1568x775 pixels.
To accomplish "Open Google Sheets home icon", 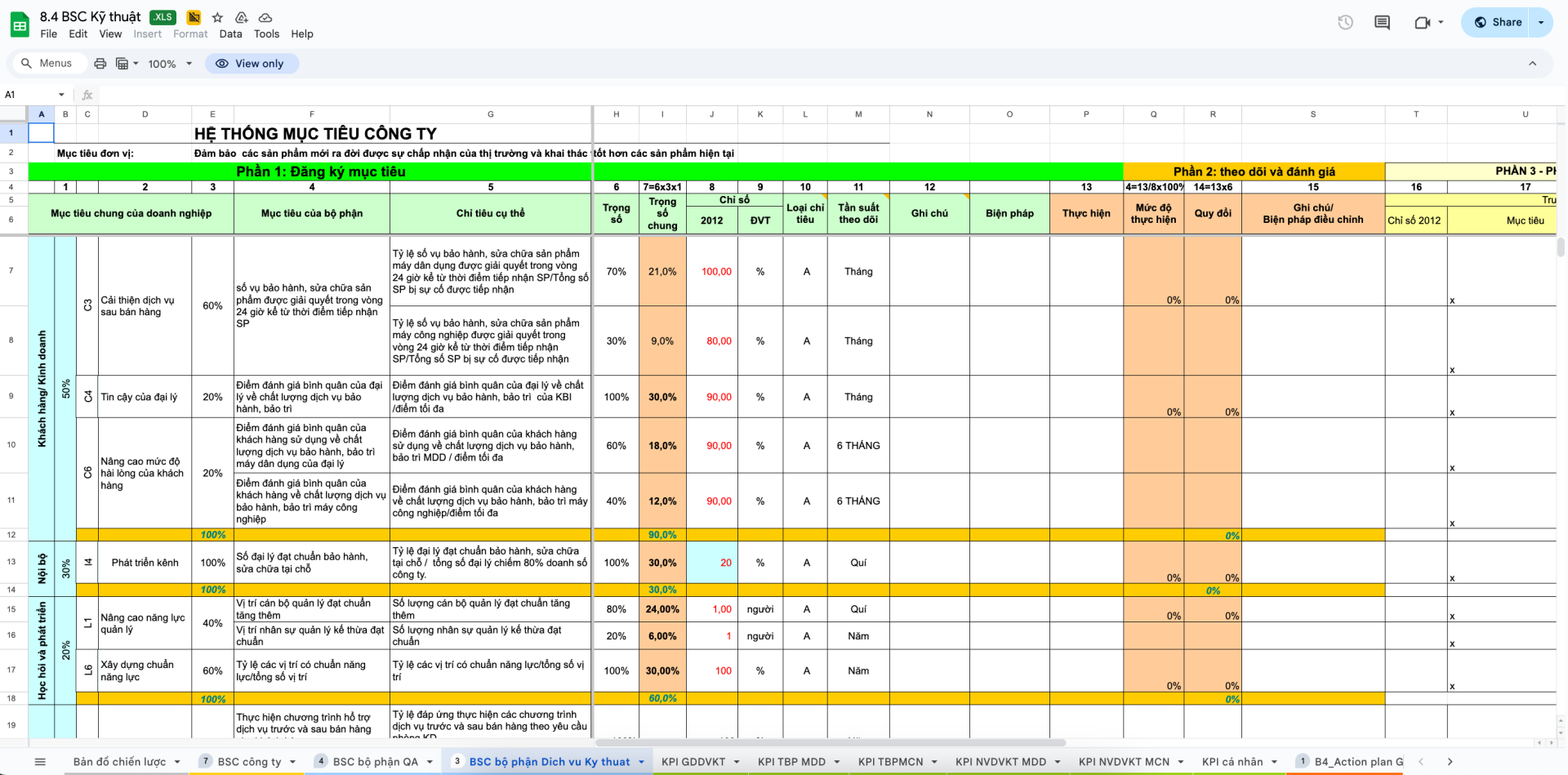I will point(20,25).
